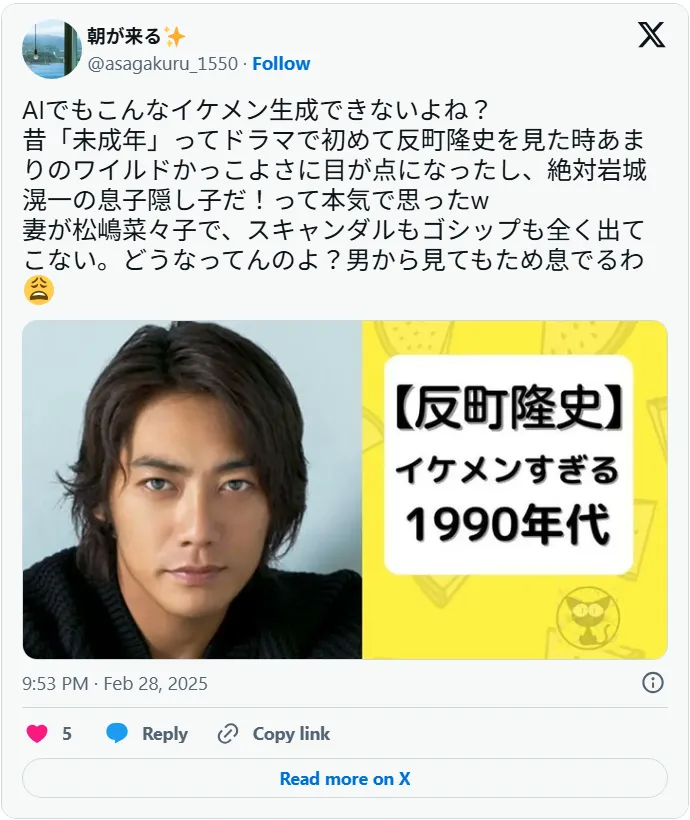Open the portrait photo on the left

point(192,489)
